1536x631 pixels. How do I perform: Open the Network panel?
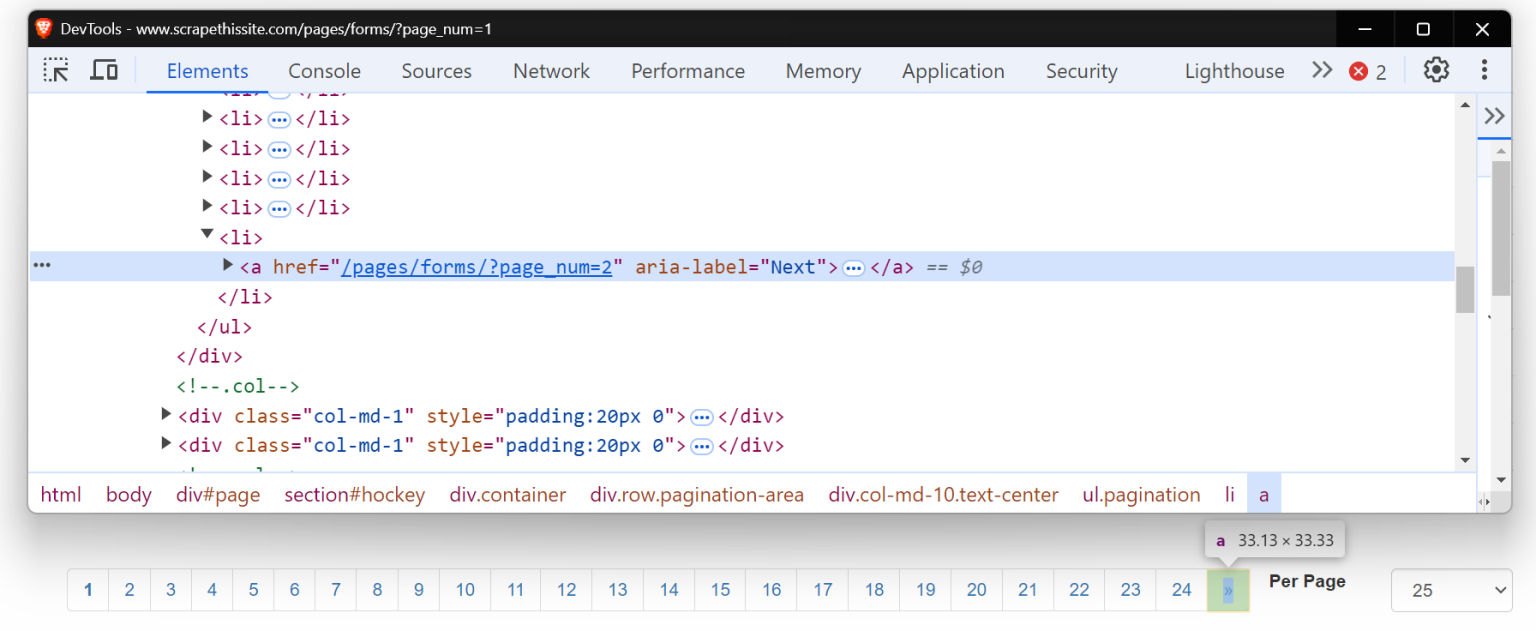(x=551, y=70)
